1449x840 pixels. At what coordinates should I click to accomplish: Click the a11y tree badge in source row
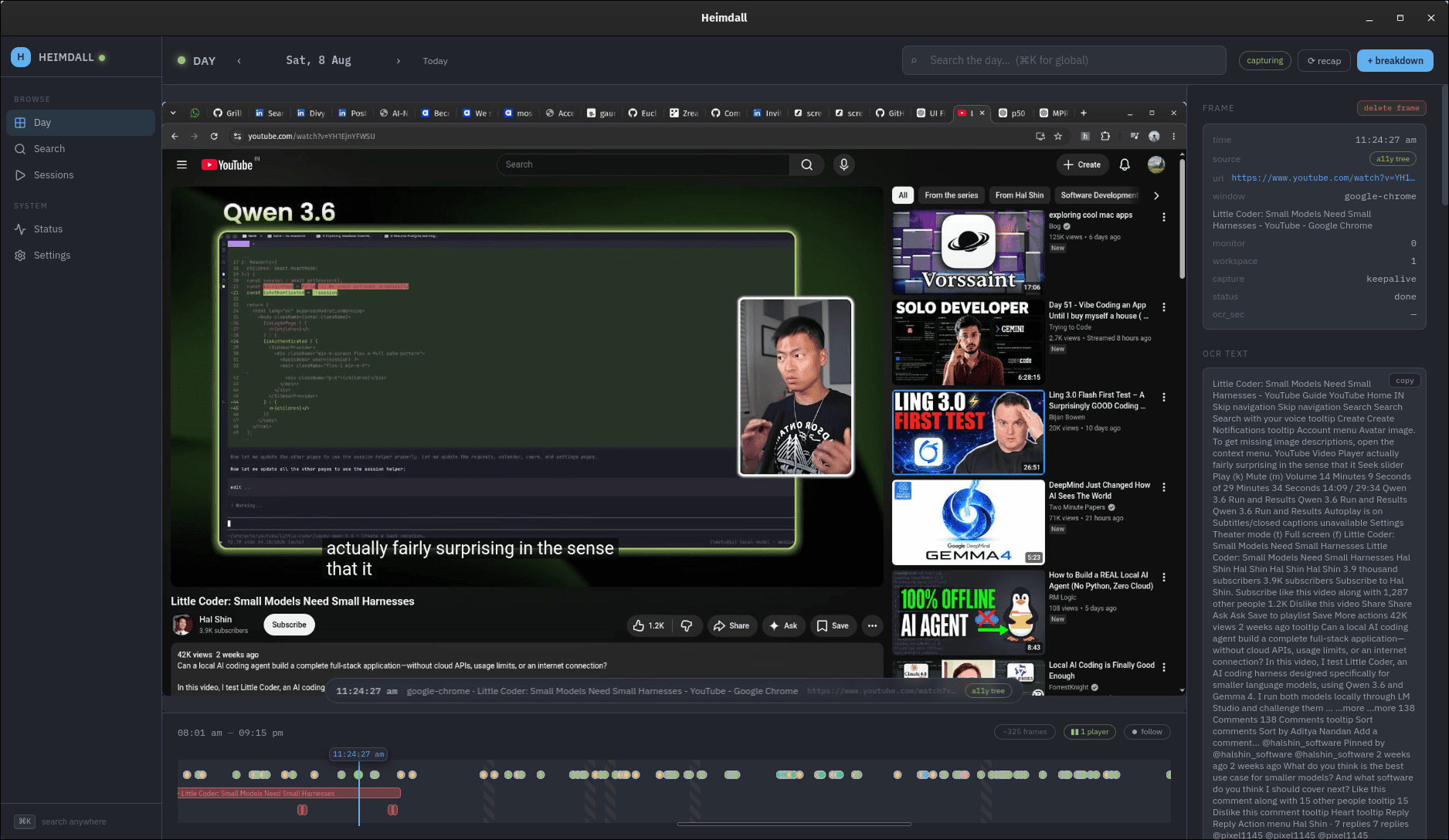click(x=1393, y=159)
